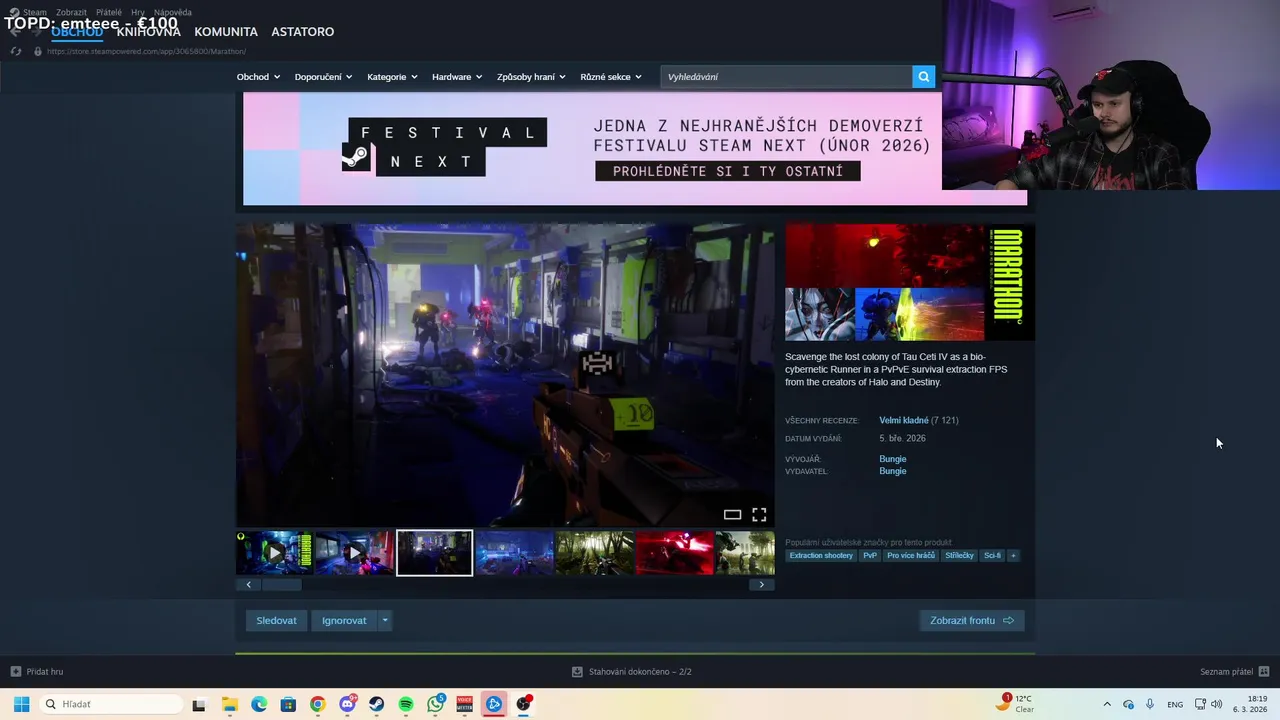Open the downloads icon in status bar
The width and height of the screenshot is (1280, 720).
click(x=577, y=672)
